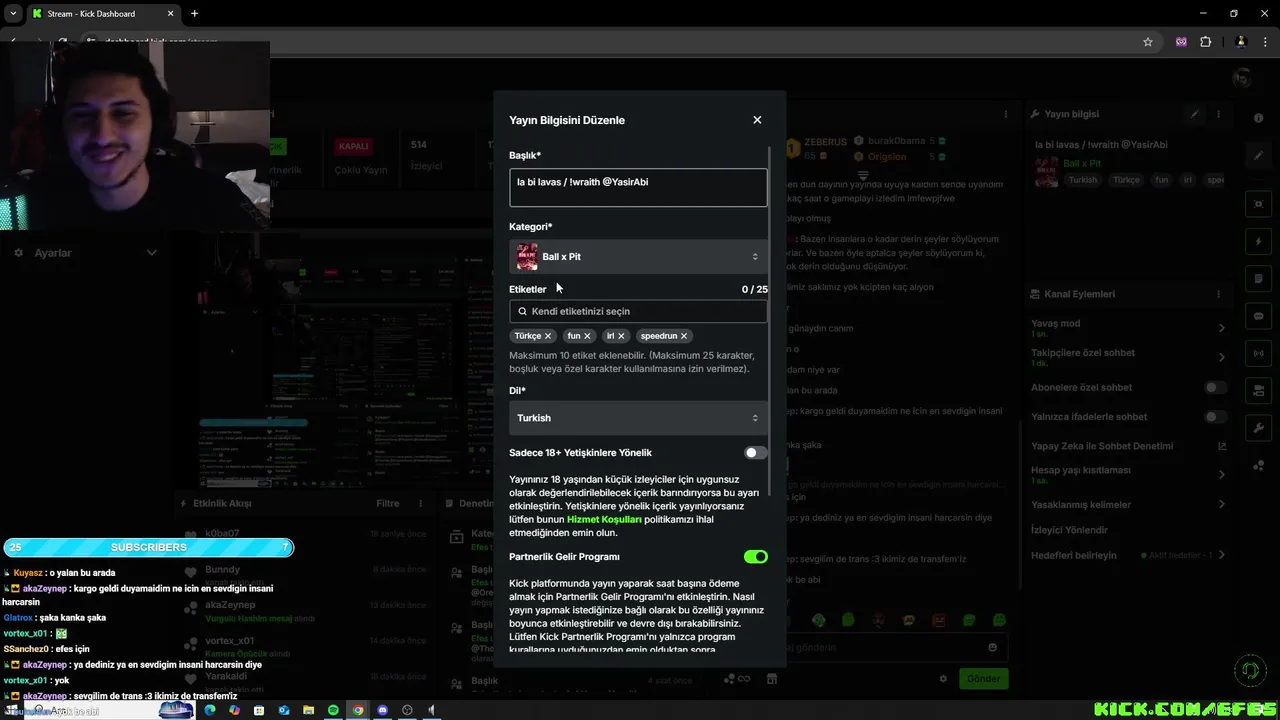Click the broadcast signal sidebar icon
Viewport: 1280px width, 720px height.
click(1259, 353)
